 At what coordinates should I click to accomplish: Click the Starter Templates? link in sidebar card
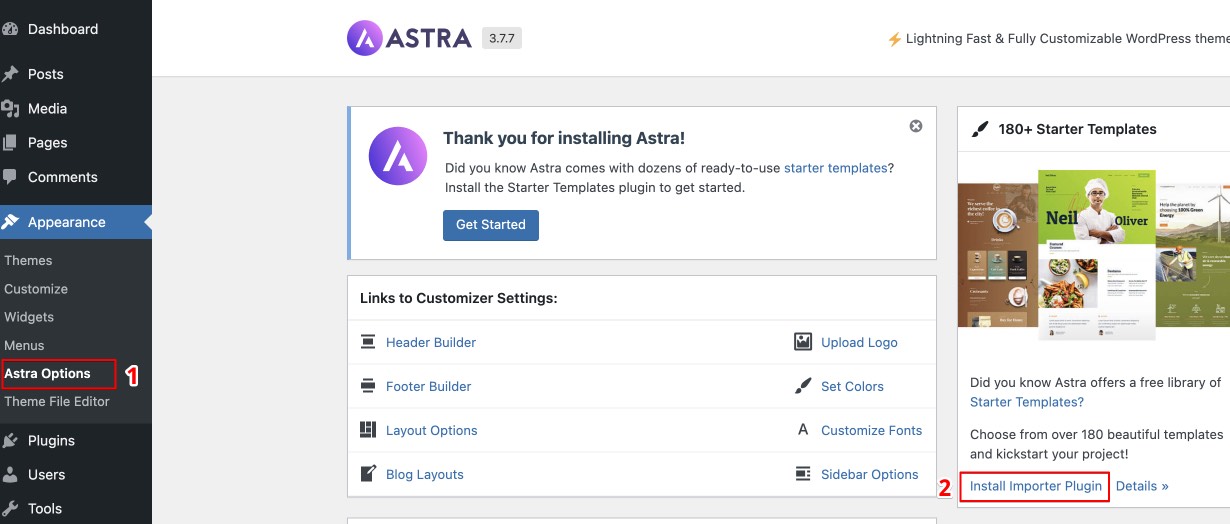click(x=1027, y=402)
